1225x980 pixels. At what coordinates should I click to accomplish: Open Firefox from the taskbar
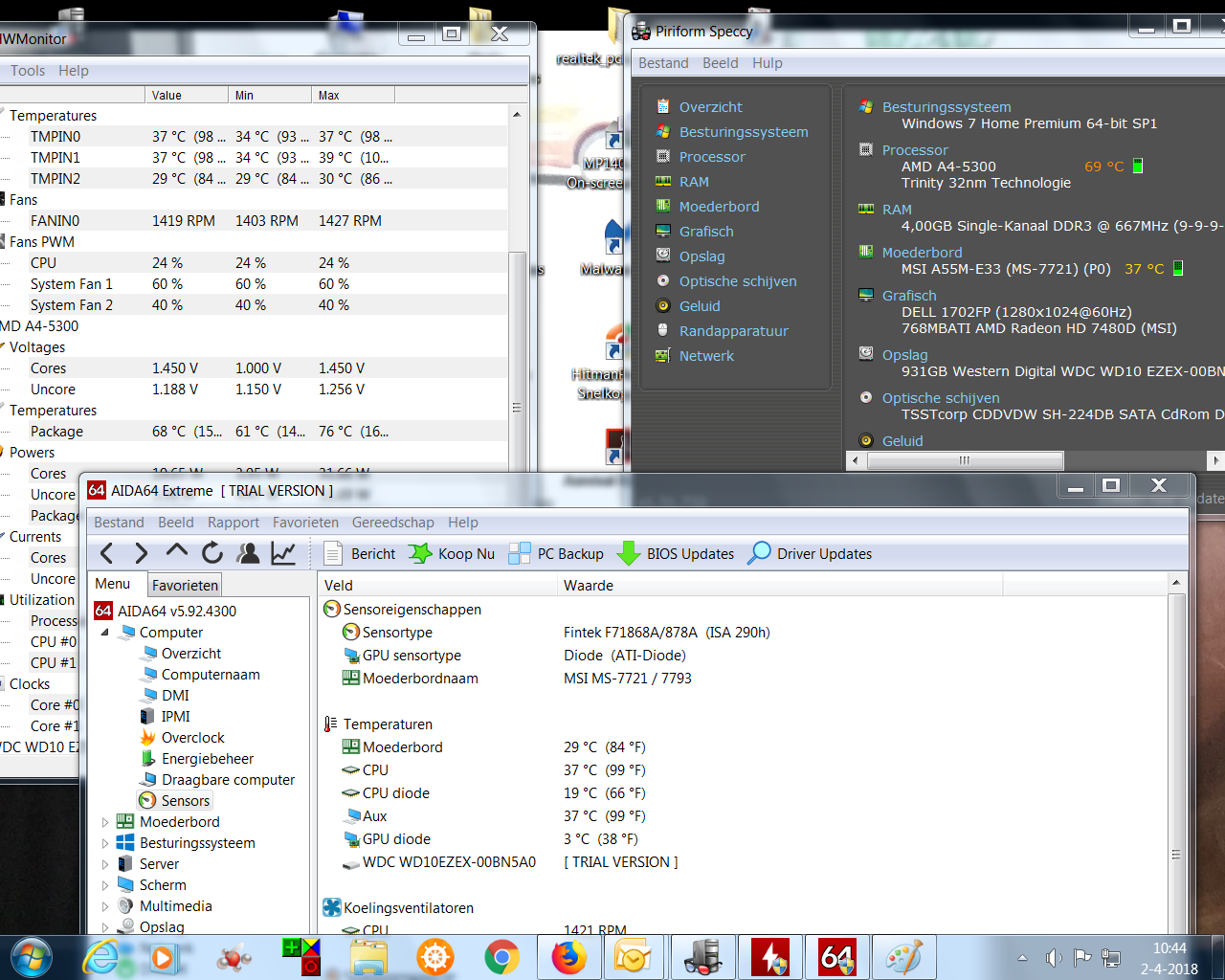coord(568,957)
